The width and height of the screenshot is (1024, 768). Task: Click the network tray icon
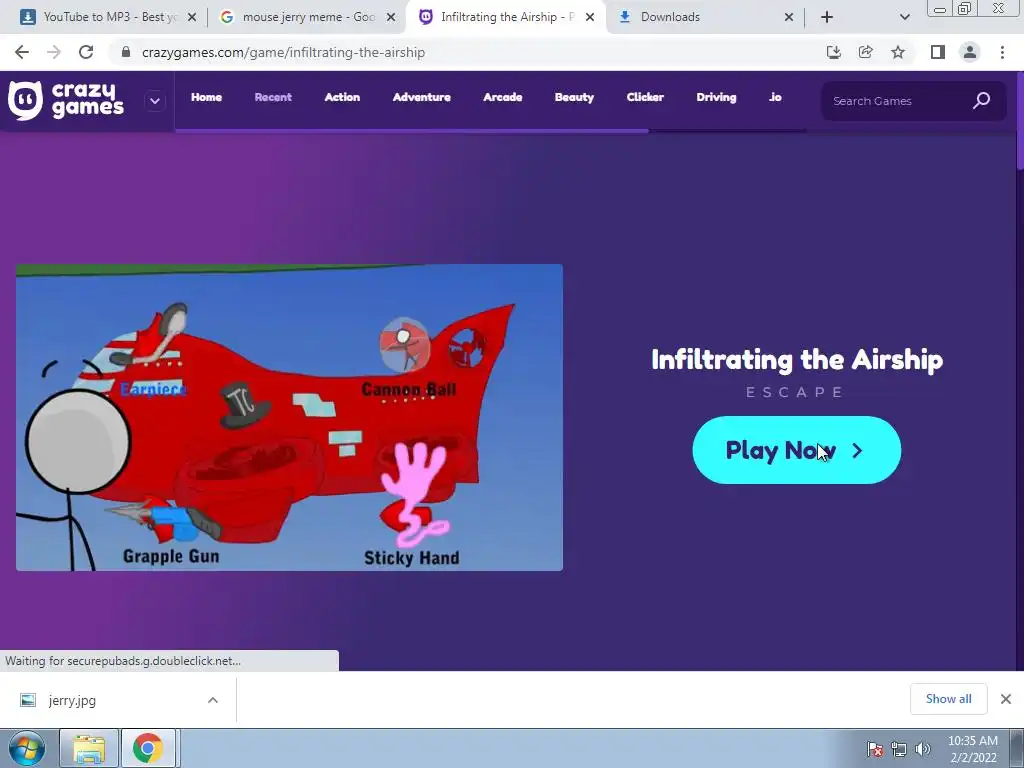pos(899,749)
